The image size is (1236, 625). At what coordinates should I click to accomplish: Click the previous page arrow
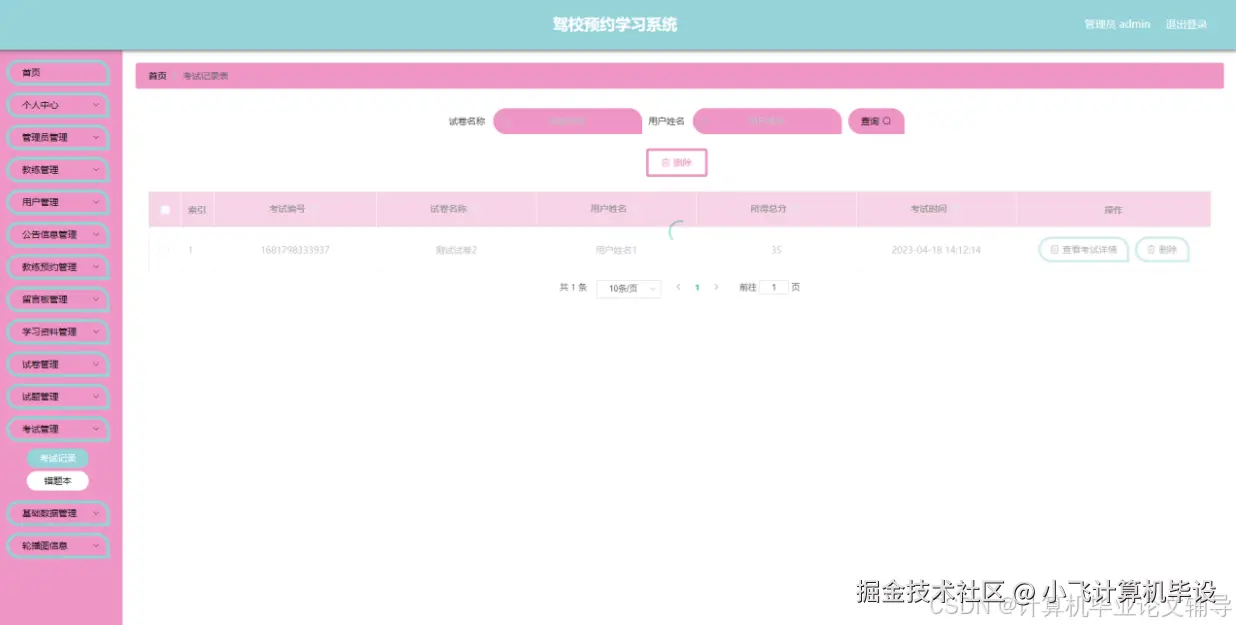click(678, 287)
